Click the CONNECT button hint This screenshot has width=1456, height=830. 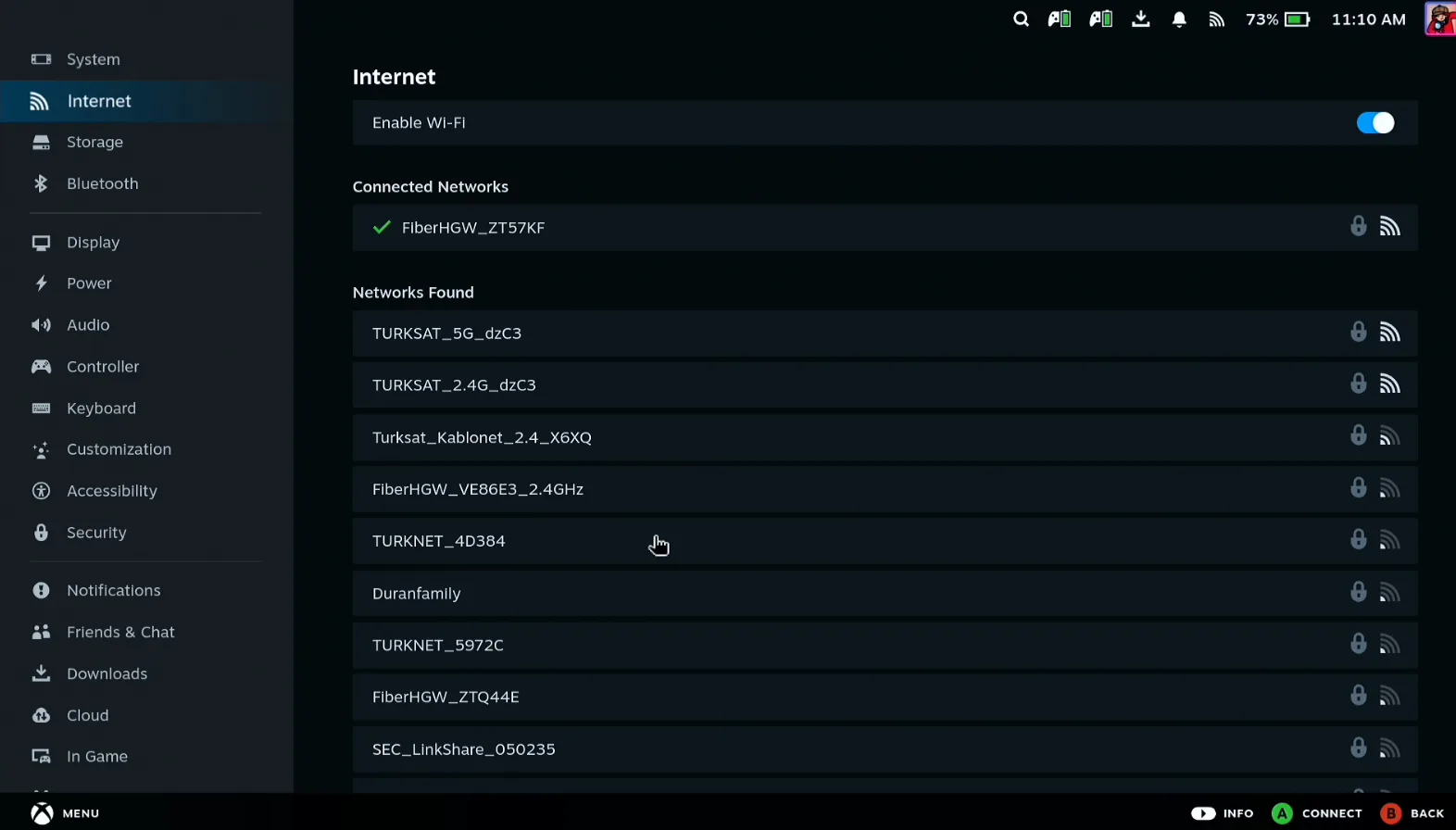coord(1317,813)
